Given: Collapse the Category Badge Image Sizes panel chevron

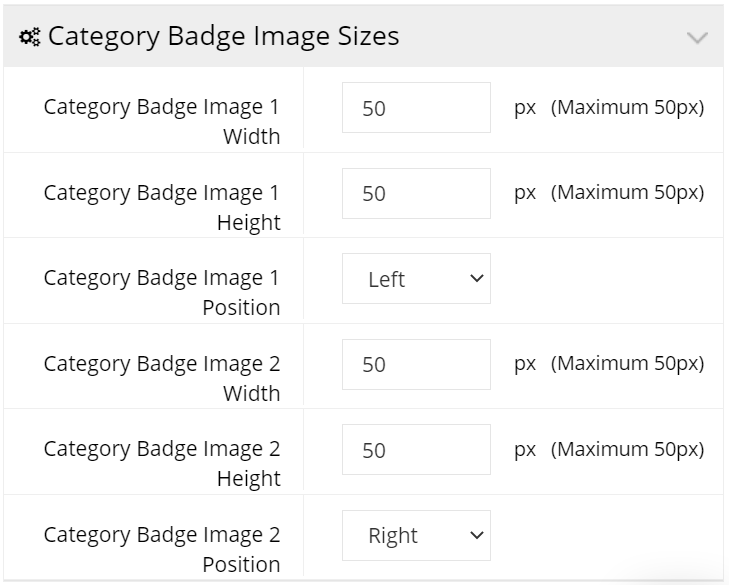Looking at the screenshot, I should click(x=697, y=38).
